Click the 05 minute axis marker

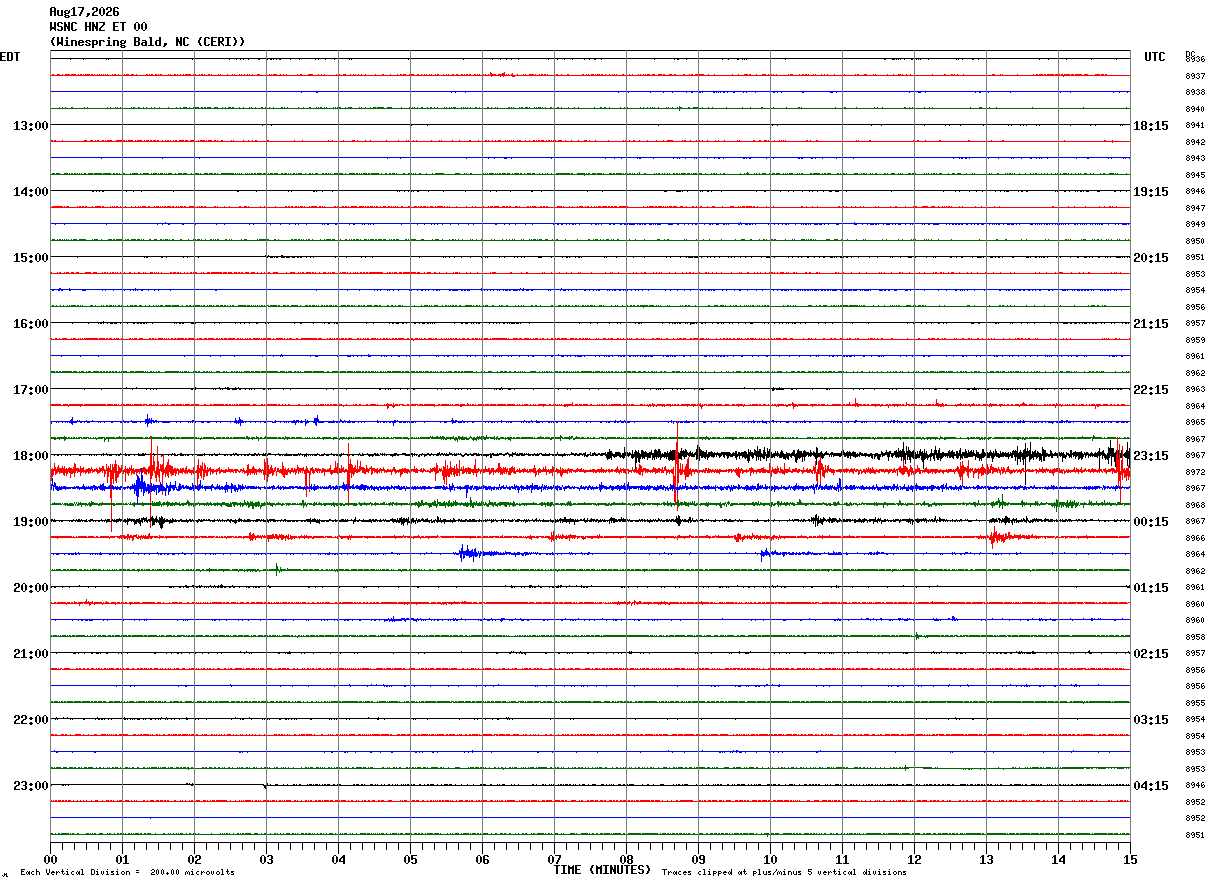point(410,859)
